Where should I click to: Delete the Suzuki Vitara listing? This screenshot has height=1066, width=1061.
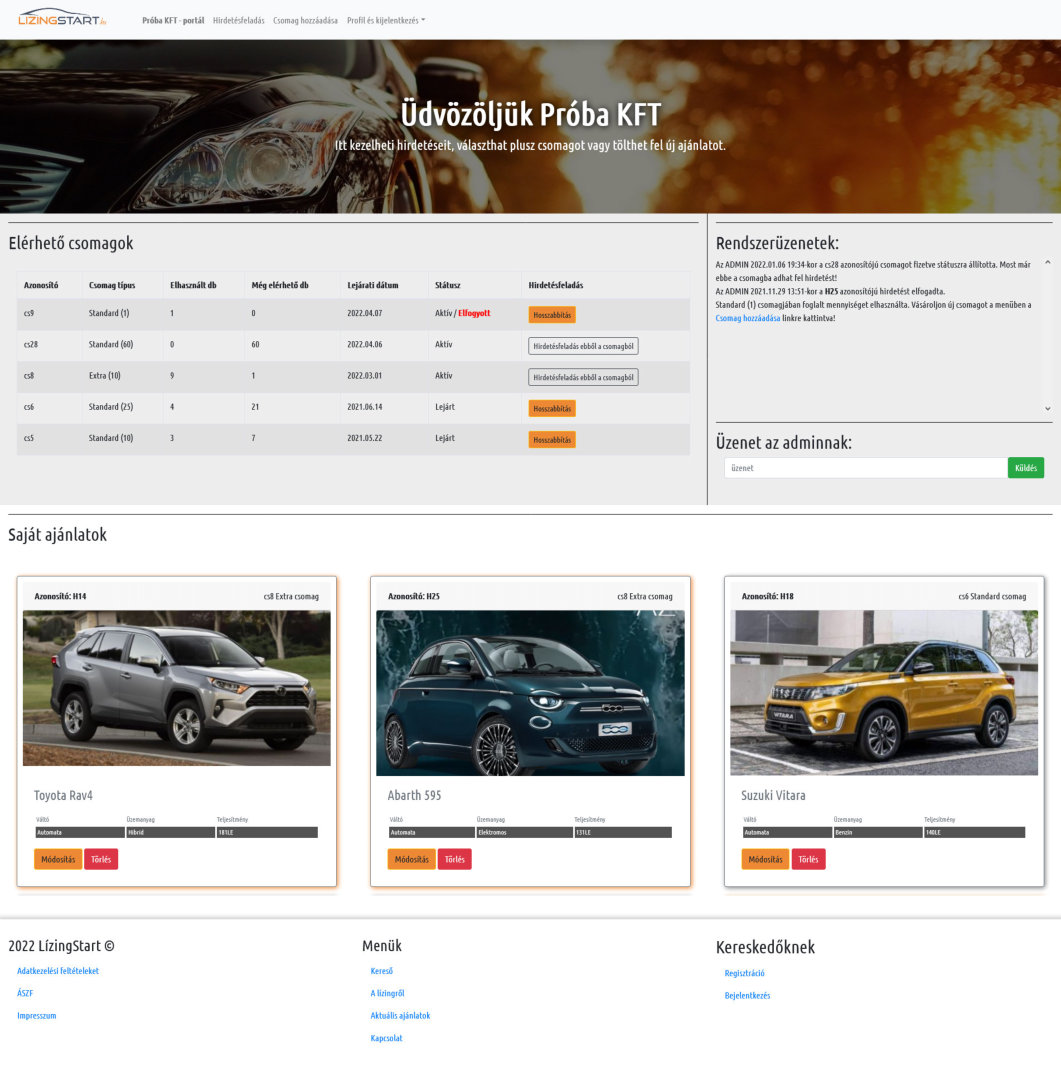click(808, 859)
